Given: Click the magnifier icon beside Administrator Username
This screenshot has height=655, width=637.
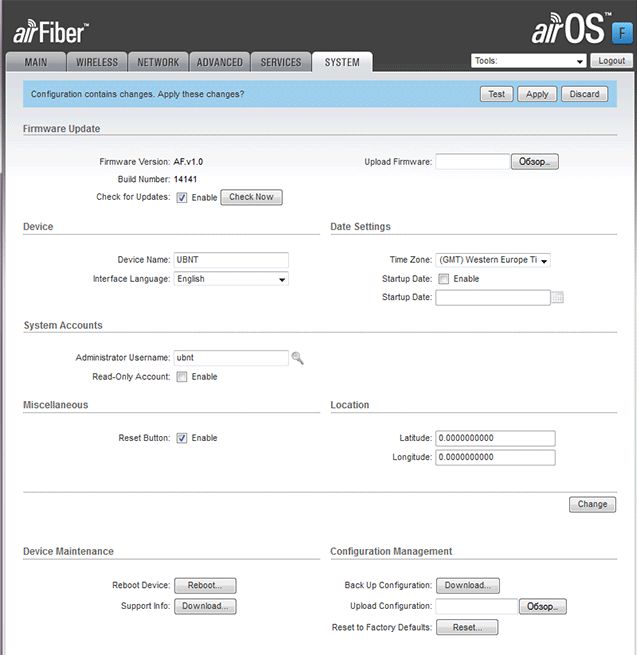Looking at the screenshot, I should tap(297, 358).
